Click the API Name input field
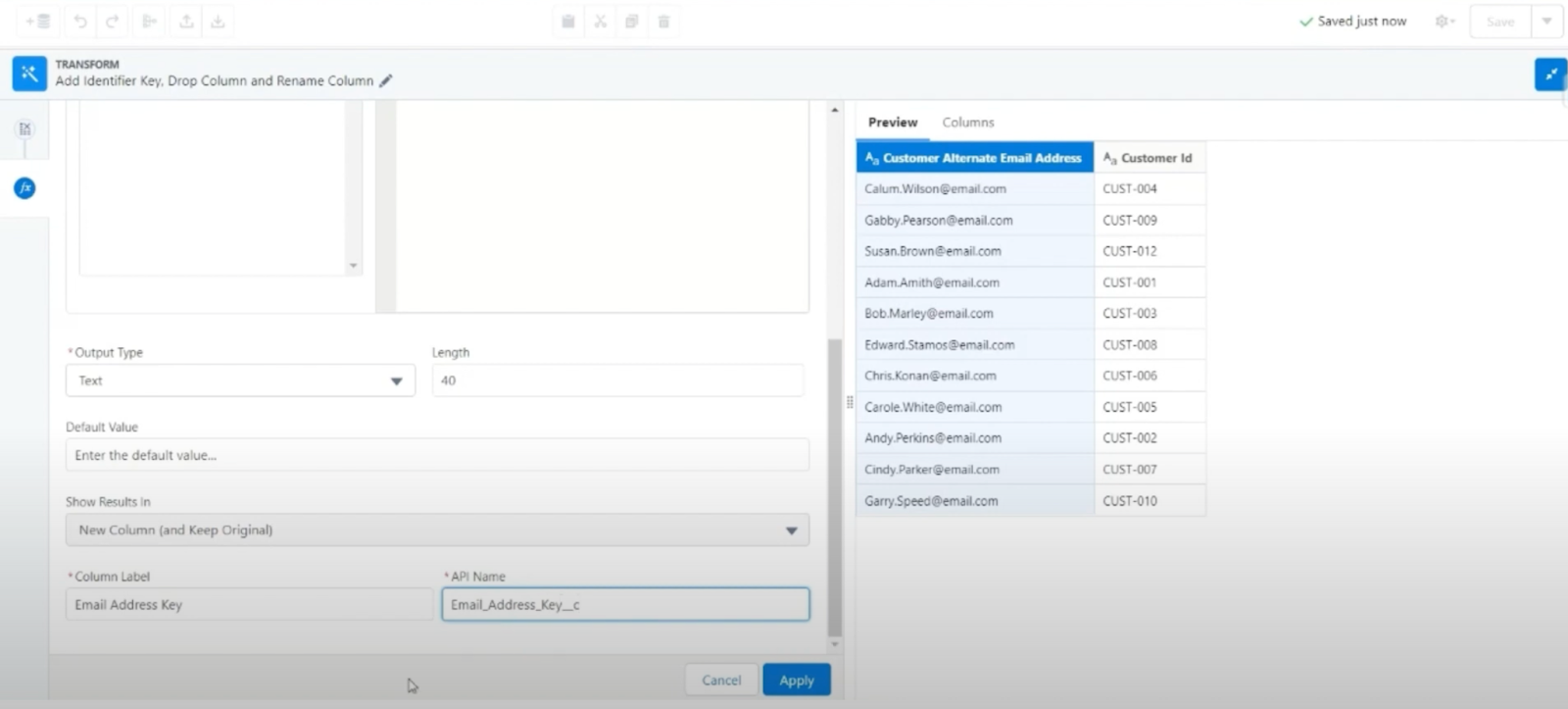 tap(625, 604)
